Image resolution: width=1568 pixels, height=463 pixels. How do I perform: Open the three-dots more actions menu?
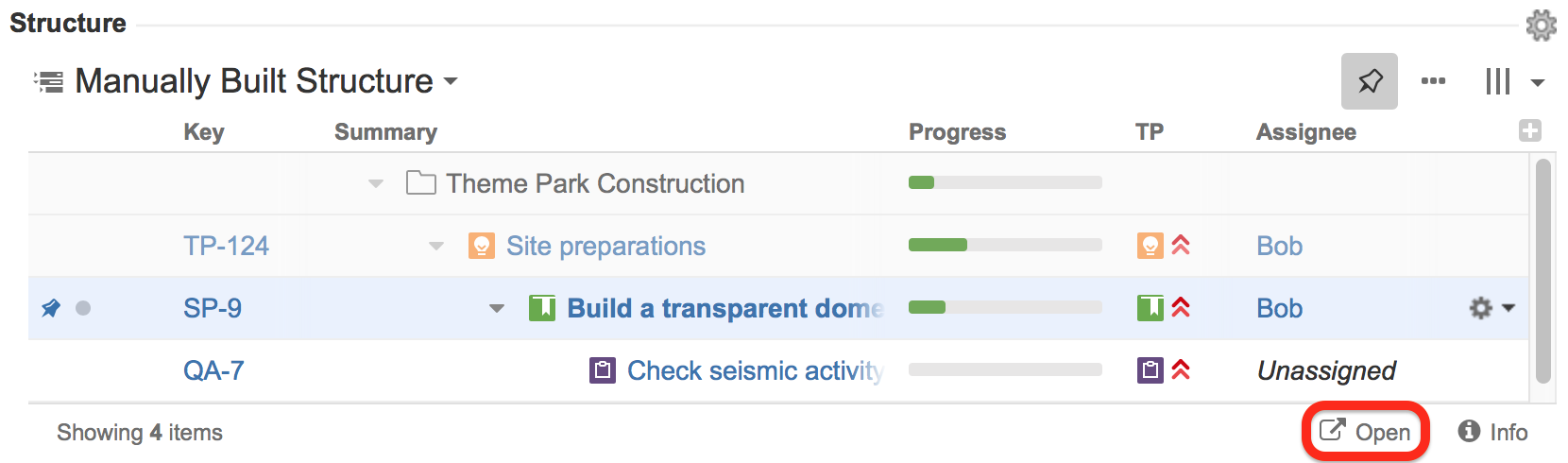(1433, 81)
